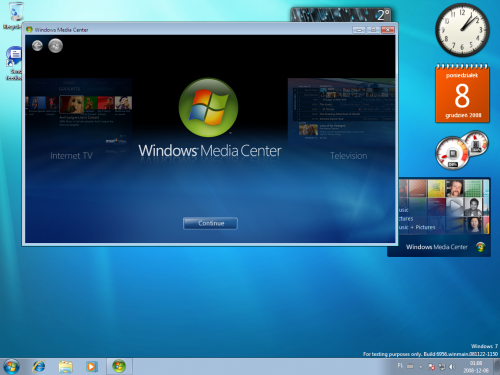Click the PL language indicator
The image size is (500, 375).
tap(400, 366)
